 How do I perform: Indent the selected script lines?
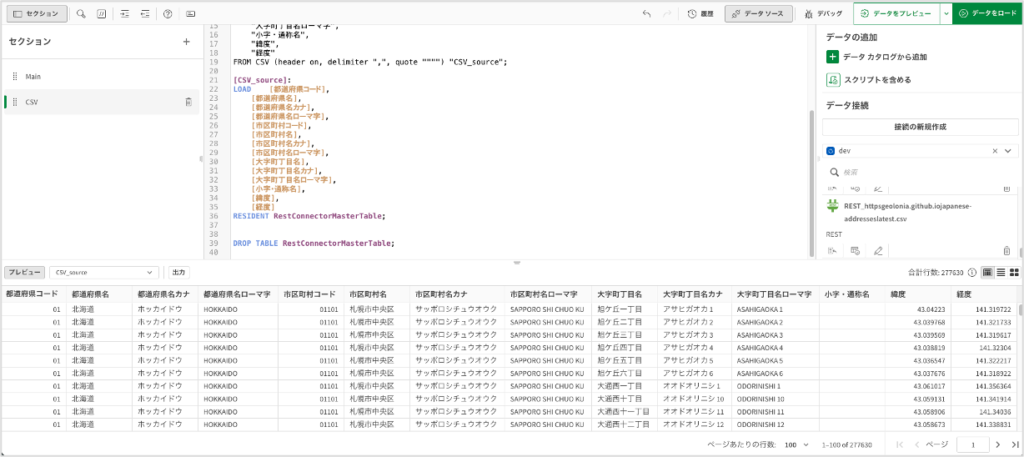(125, 14)
